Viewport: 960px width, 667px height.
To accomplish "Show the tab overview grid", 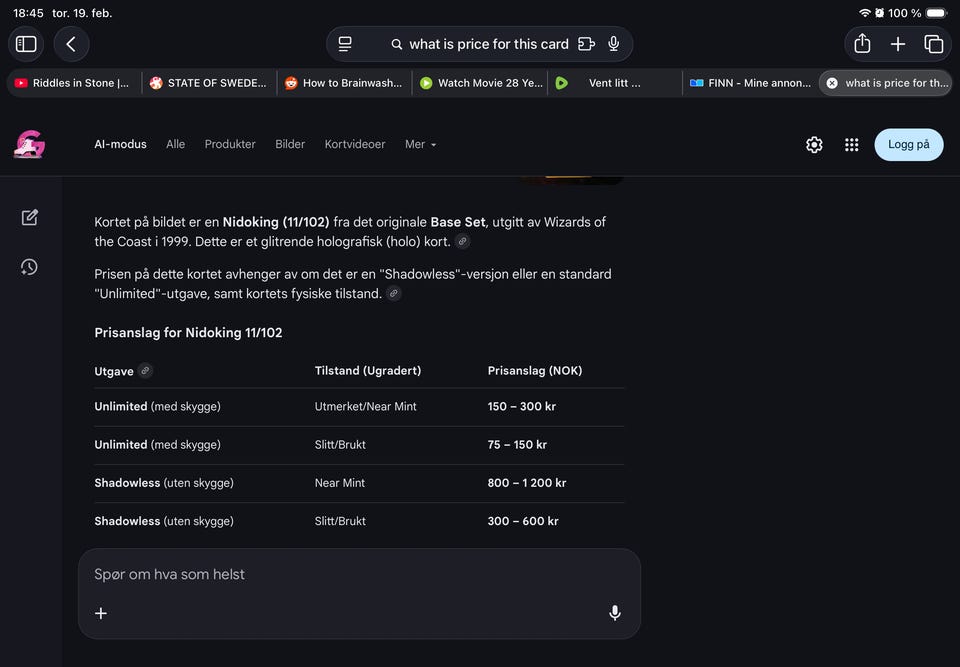I will click(x=934, y=44).
